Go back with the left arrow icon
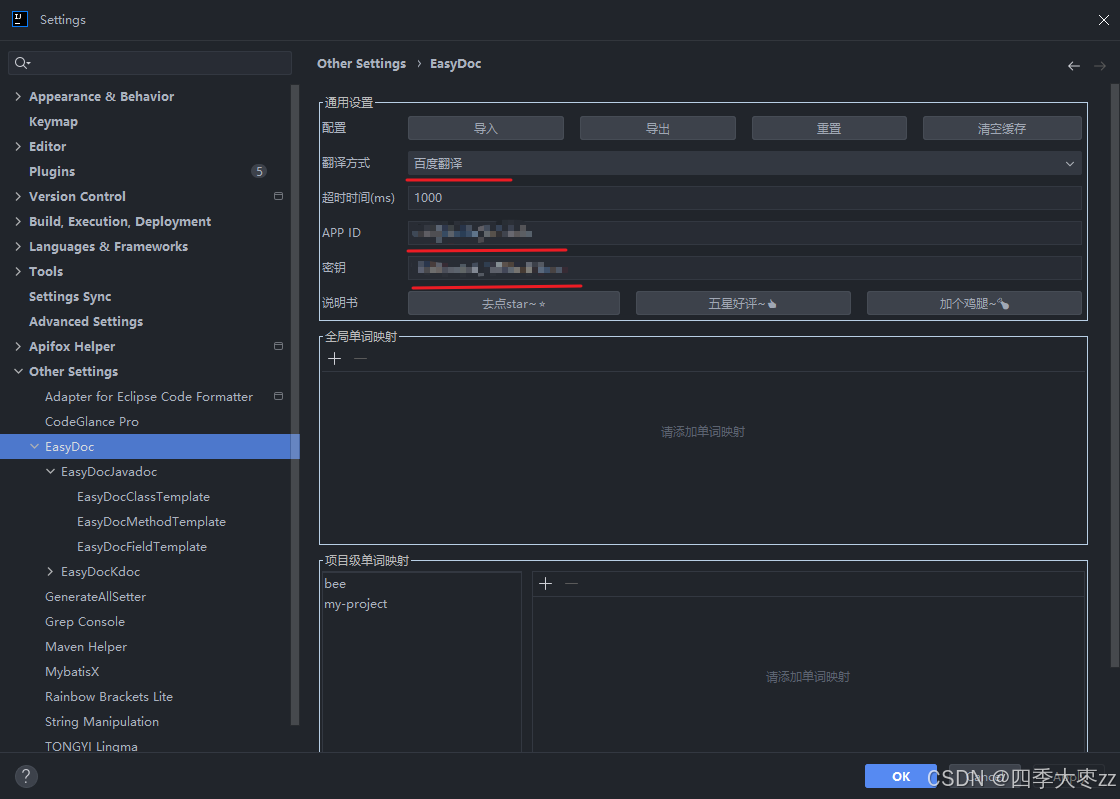The image size is (1120, 799). pyautogui.click(x=1074, y=66)
